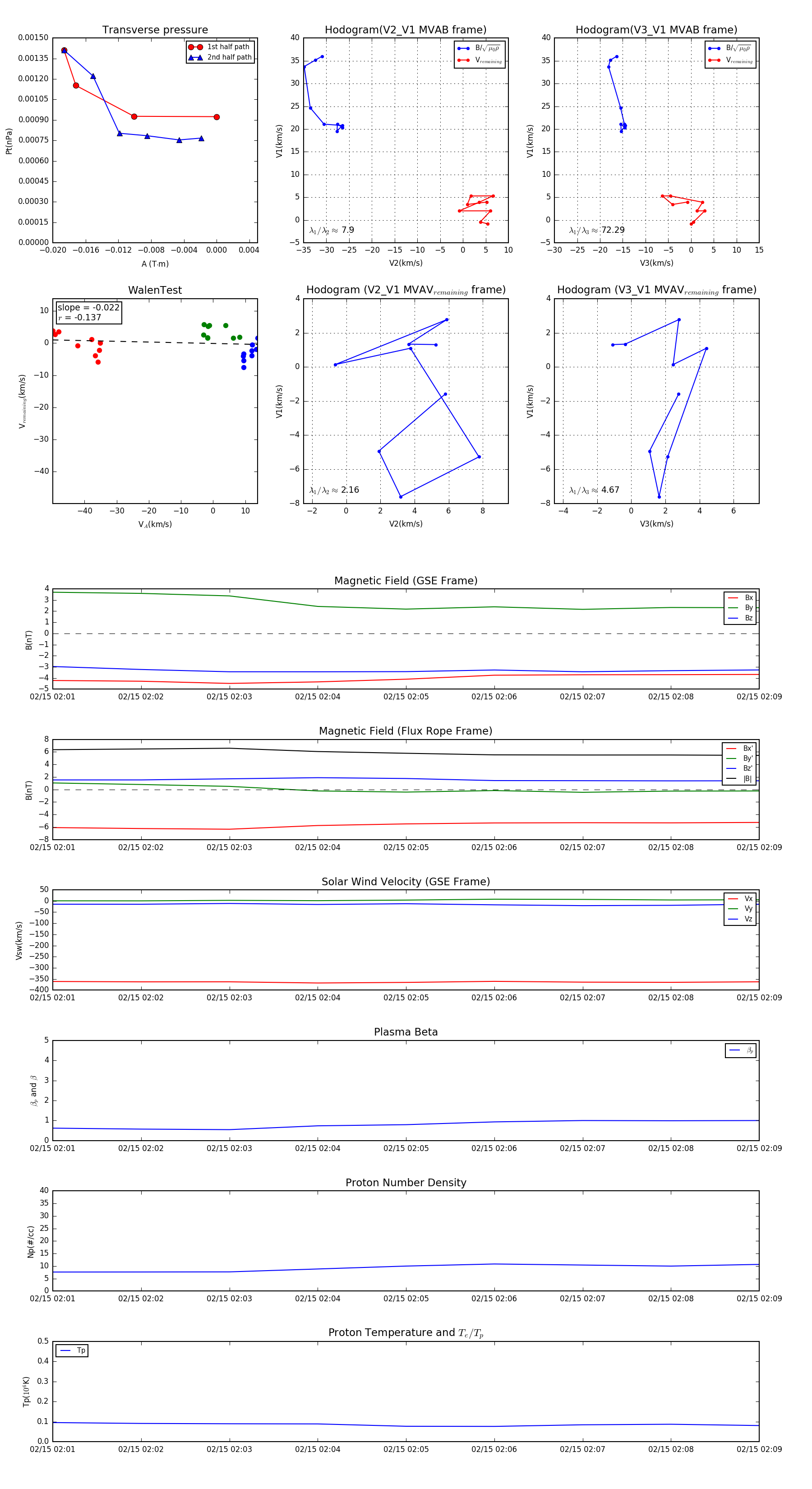Select the "r = -0.137" annotation
The image size is (812, 1489).
(79, 317)
